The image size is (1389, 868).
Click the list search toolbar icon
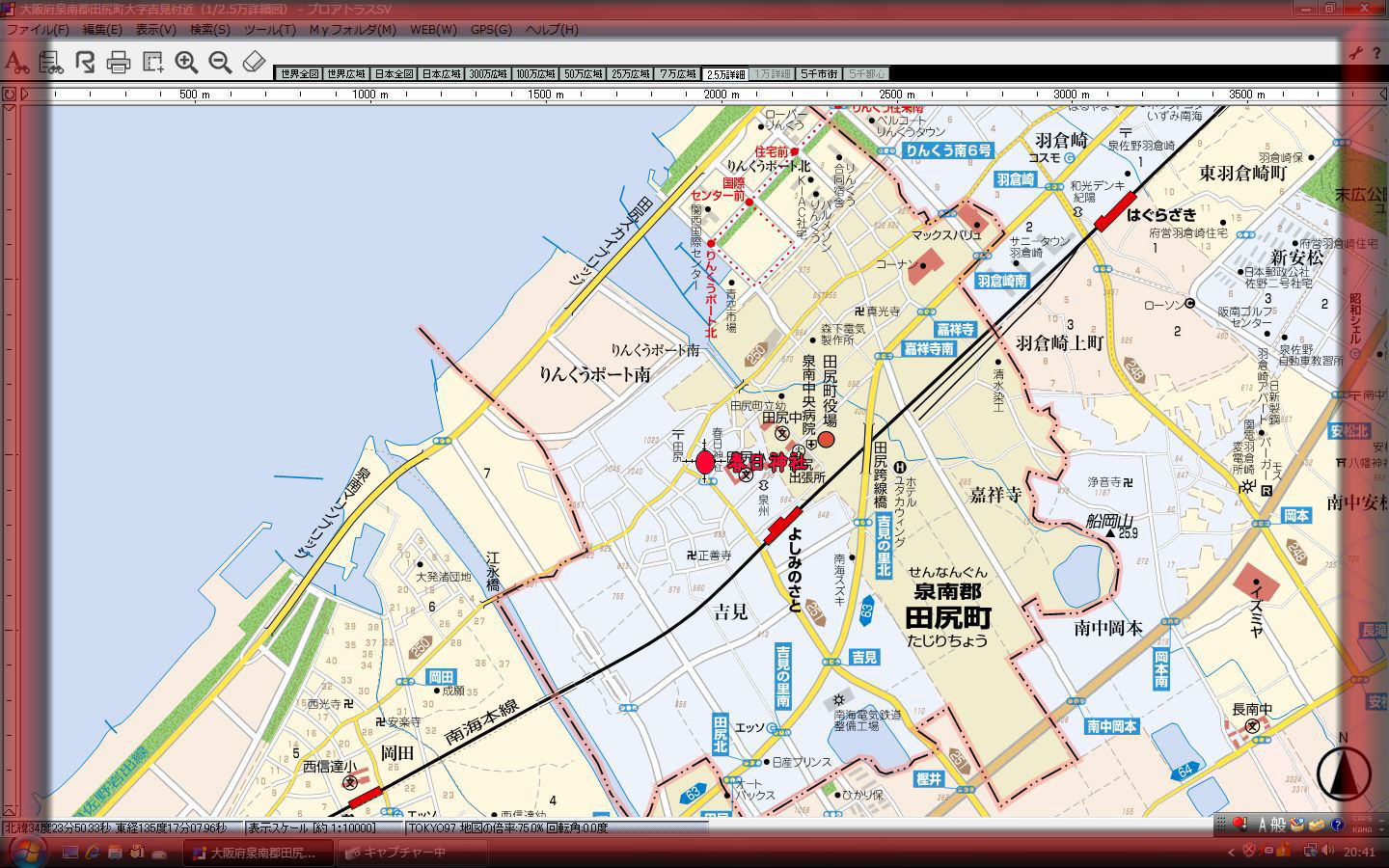coord(50,63)
